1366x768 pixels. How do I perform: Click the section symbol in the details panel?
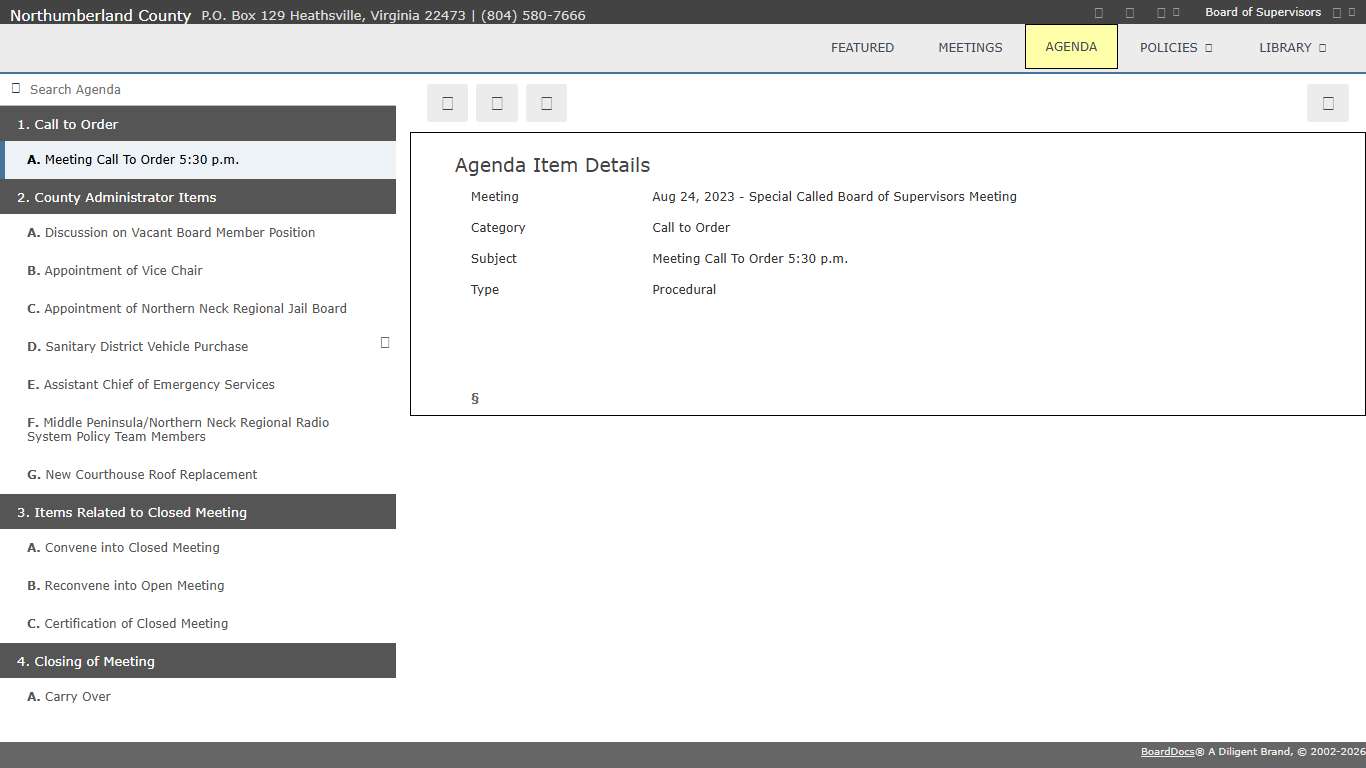[x=475, y=398]
